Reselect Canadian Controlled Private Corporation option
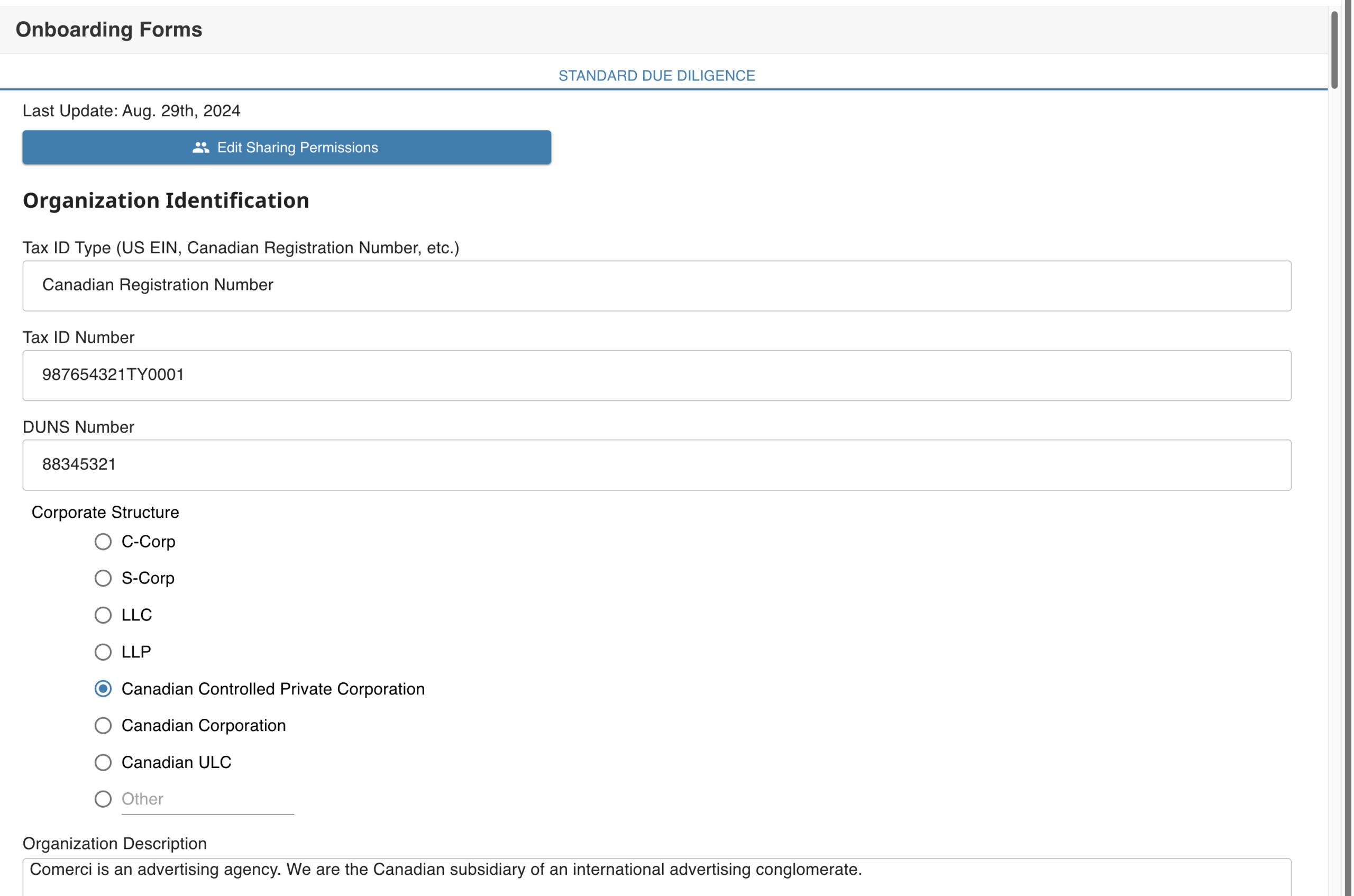 [x=103, y=689]
